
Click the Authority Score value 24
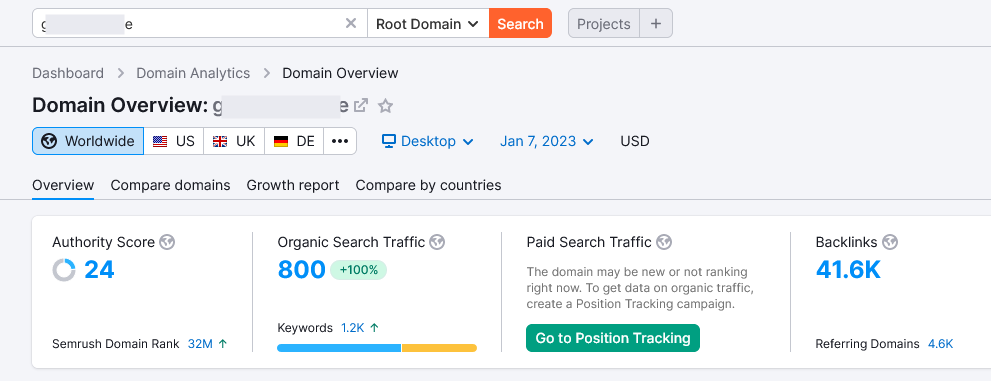pyautogui.click(x=99, y=270)
